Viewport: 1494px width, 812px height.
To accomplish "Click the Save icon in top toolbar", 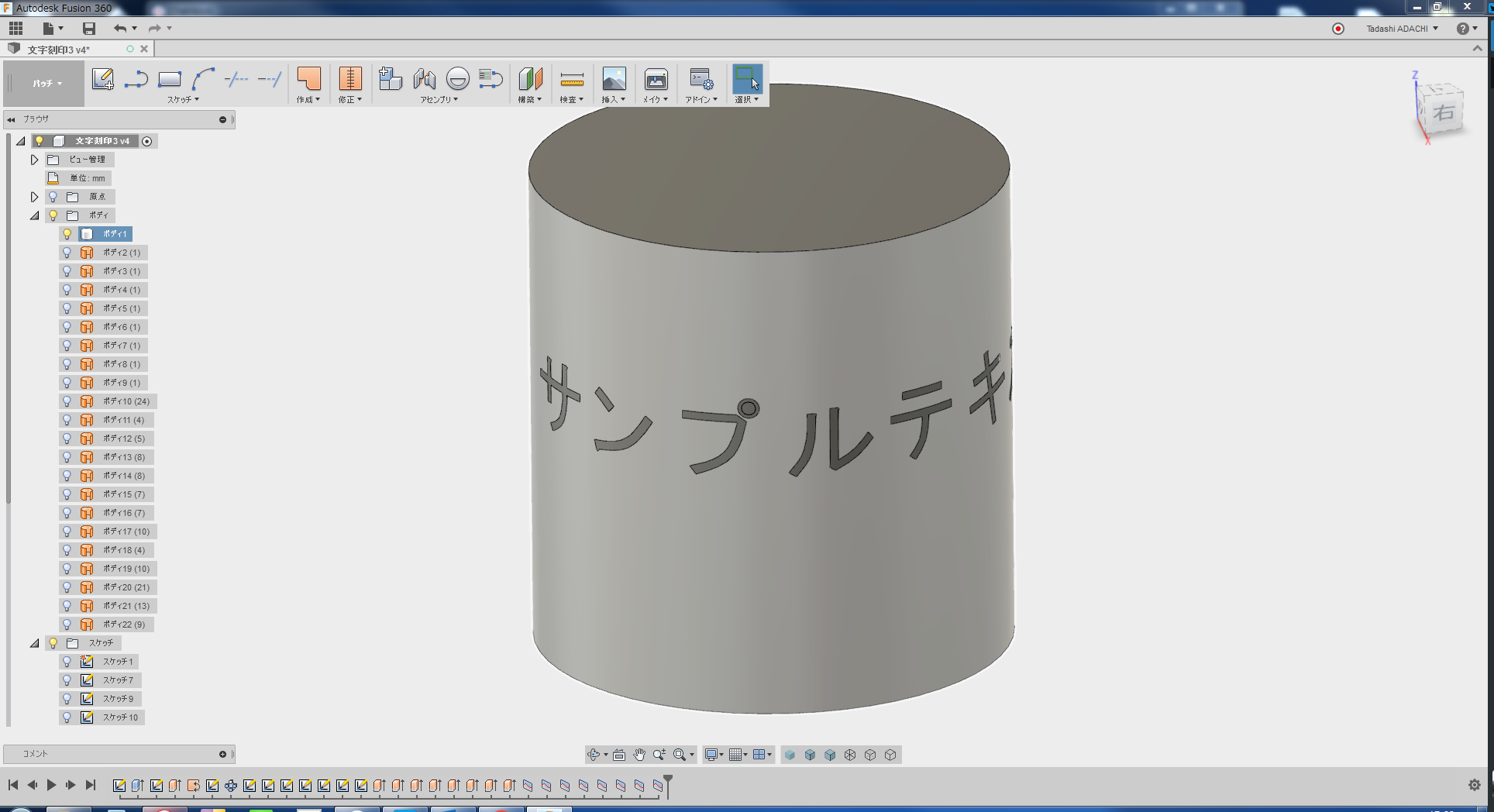I will [89, 29].
